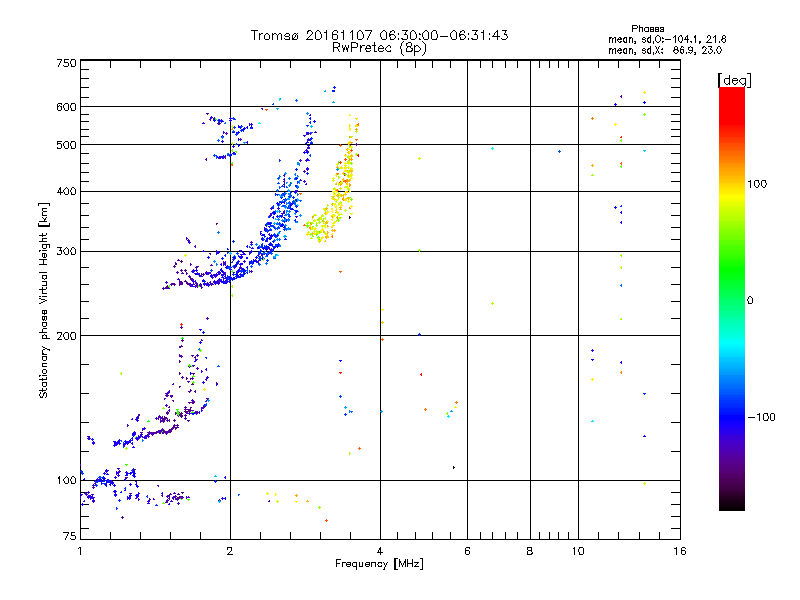Click the '1' x-axis tick label
The width and height of the screenshot is (800, 600).
pos(80,551)
